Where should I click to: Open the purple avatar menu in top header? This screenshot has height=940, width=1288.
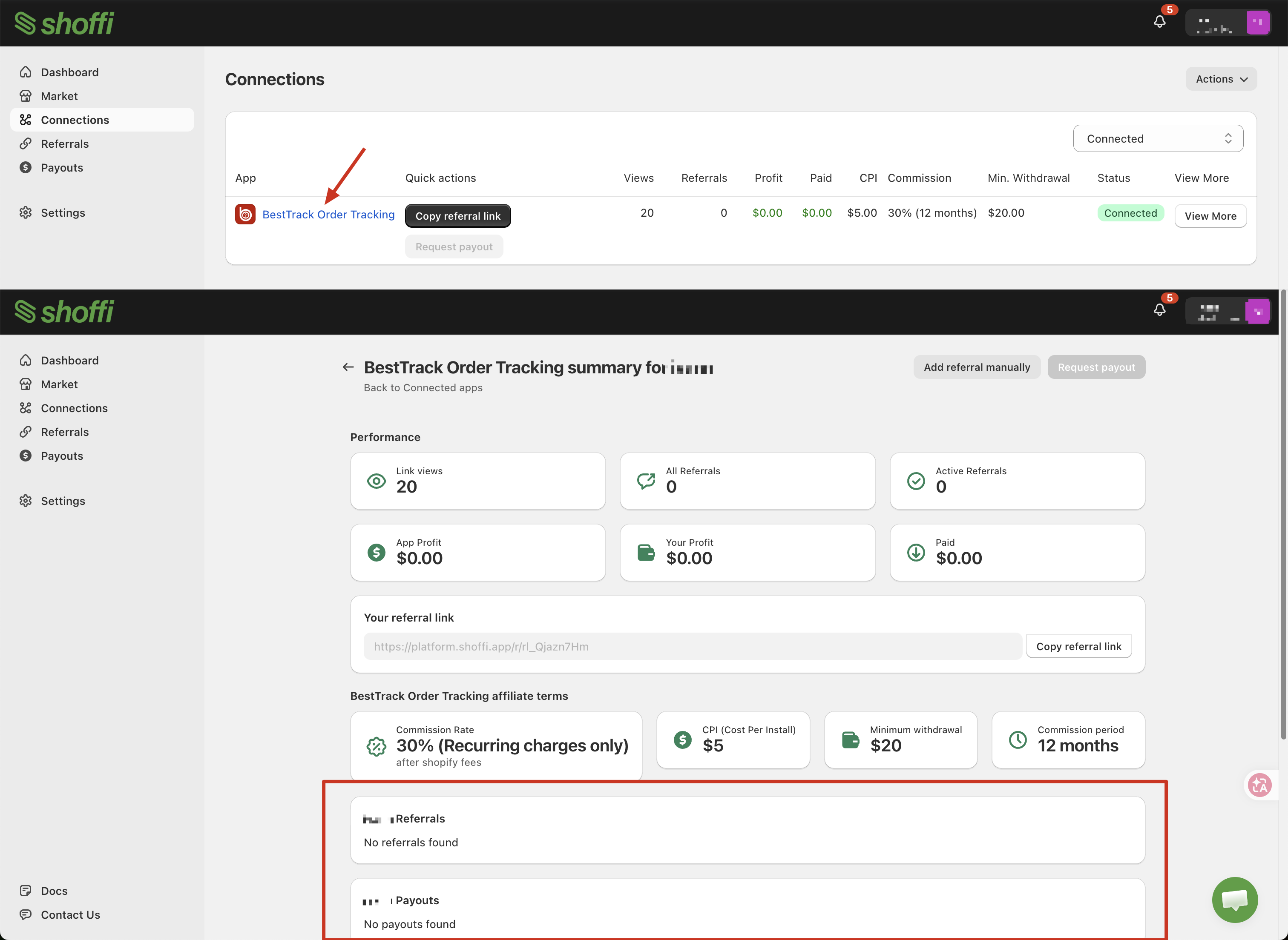click(x=1258, y=23)
